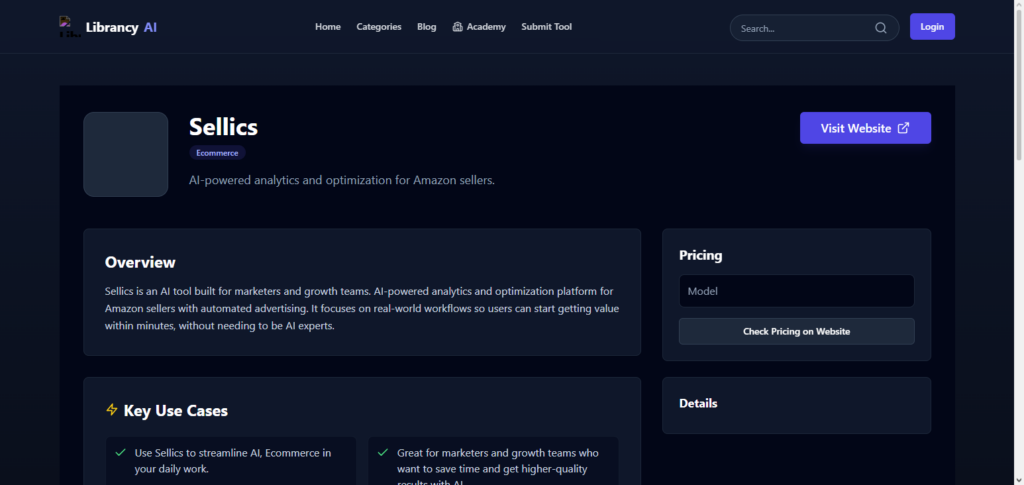Image resolution: width=1024 pixels, height=485 pixels.
Task: Click the Librancy AI brand name
Action: [x=121, y=27]
